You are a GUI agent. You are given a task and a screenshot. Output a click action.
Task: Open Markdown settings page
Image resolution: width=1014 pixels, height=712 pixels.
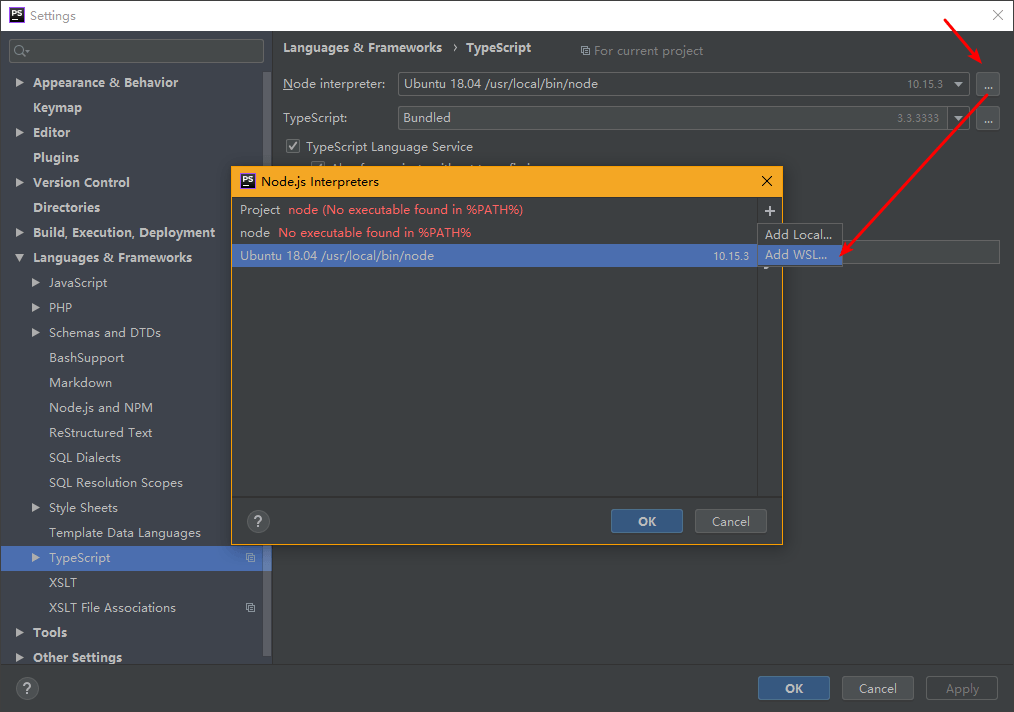[81, 382]
